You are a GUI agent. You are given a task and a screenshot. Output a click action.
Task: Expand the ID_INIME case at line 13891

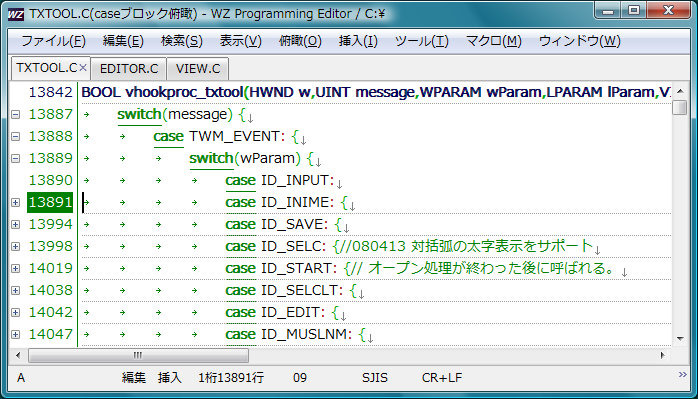click(16, 202)
